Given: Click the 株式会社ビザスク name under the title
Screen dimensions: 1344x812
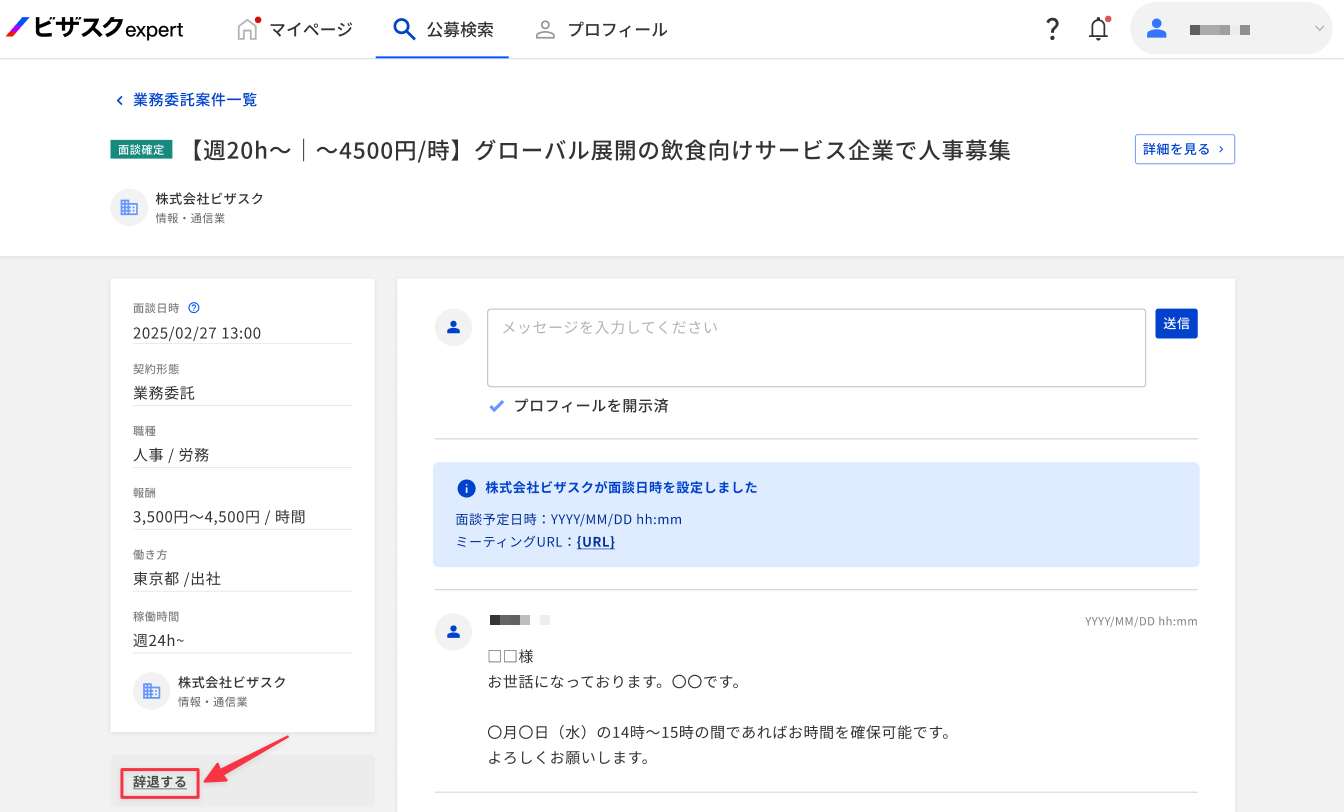Looking at the screenshot, I should coord(210,199).
